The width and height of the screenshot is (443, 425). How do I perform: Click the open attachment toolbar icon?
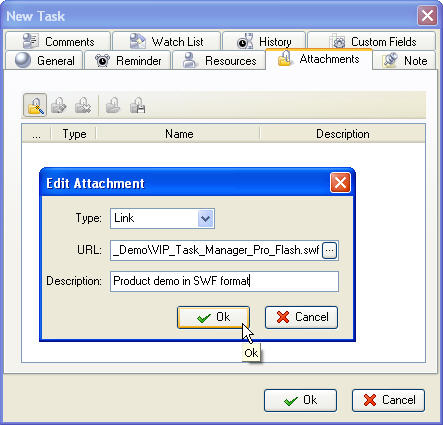113,105
